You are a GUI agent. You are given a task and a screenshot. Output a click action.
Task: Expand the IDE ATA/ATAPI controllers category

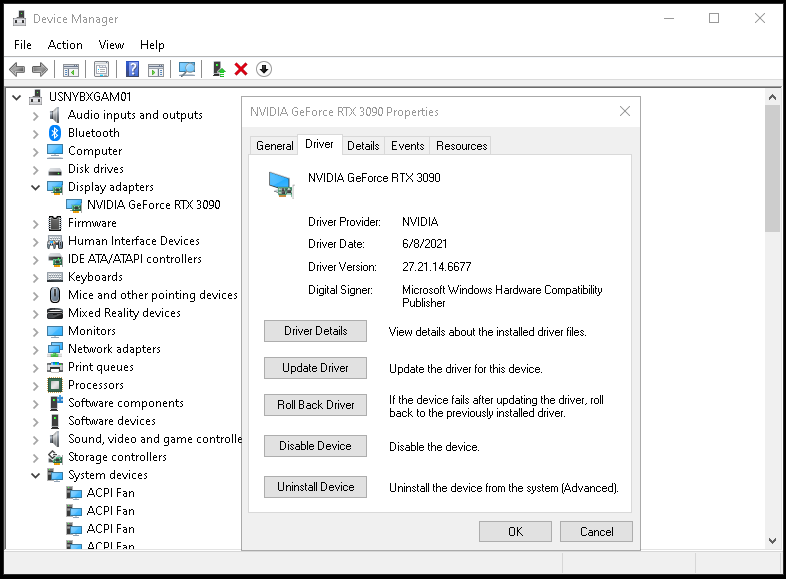click(36, 260)
